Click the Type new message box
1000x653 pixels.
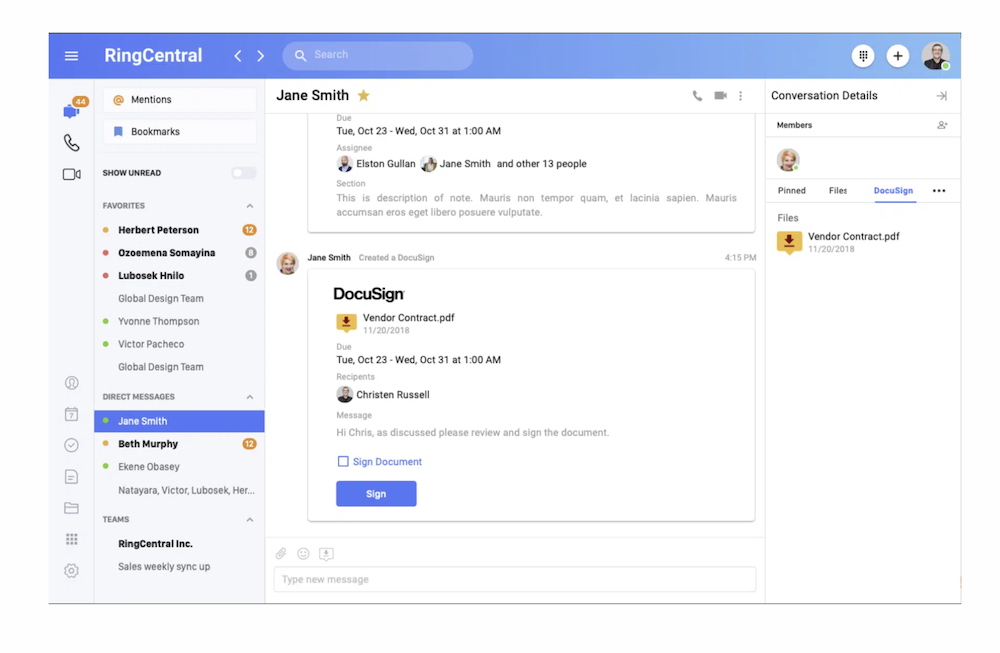coord(515,579)
